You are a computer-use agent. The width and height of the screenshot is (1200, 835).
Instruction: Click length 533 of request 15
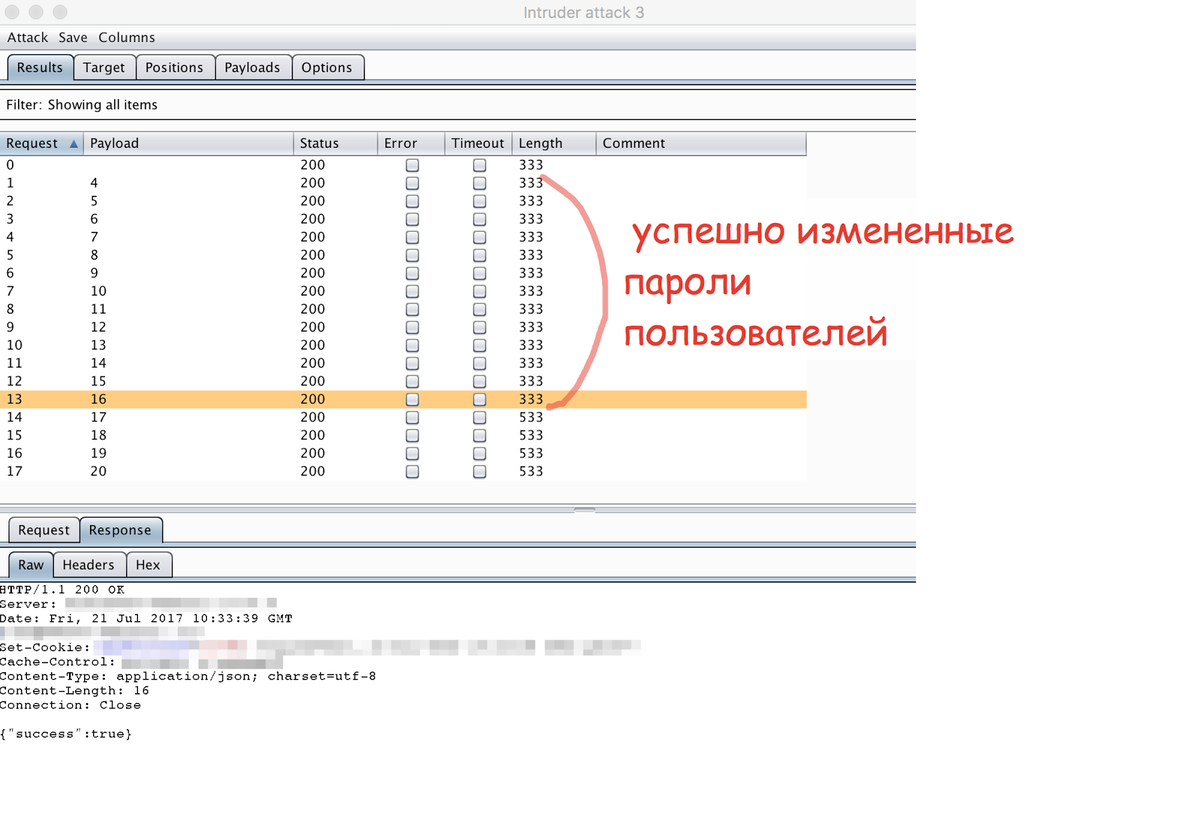coord(531,435)
